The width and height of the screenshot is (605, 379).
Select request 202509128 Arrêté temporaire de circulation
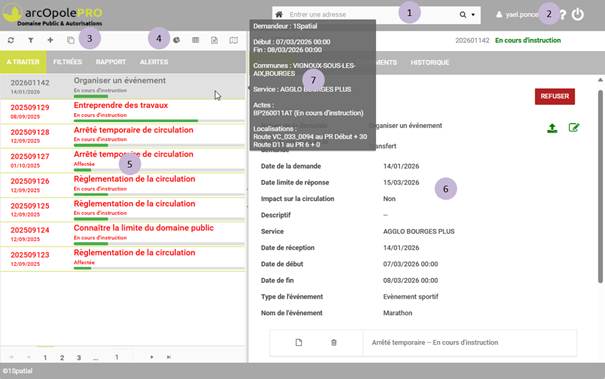point(123,136)
